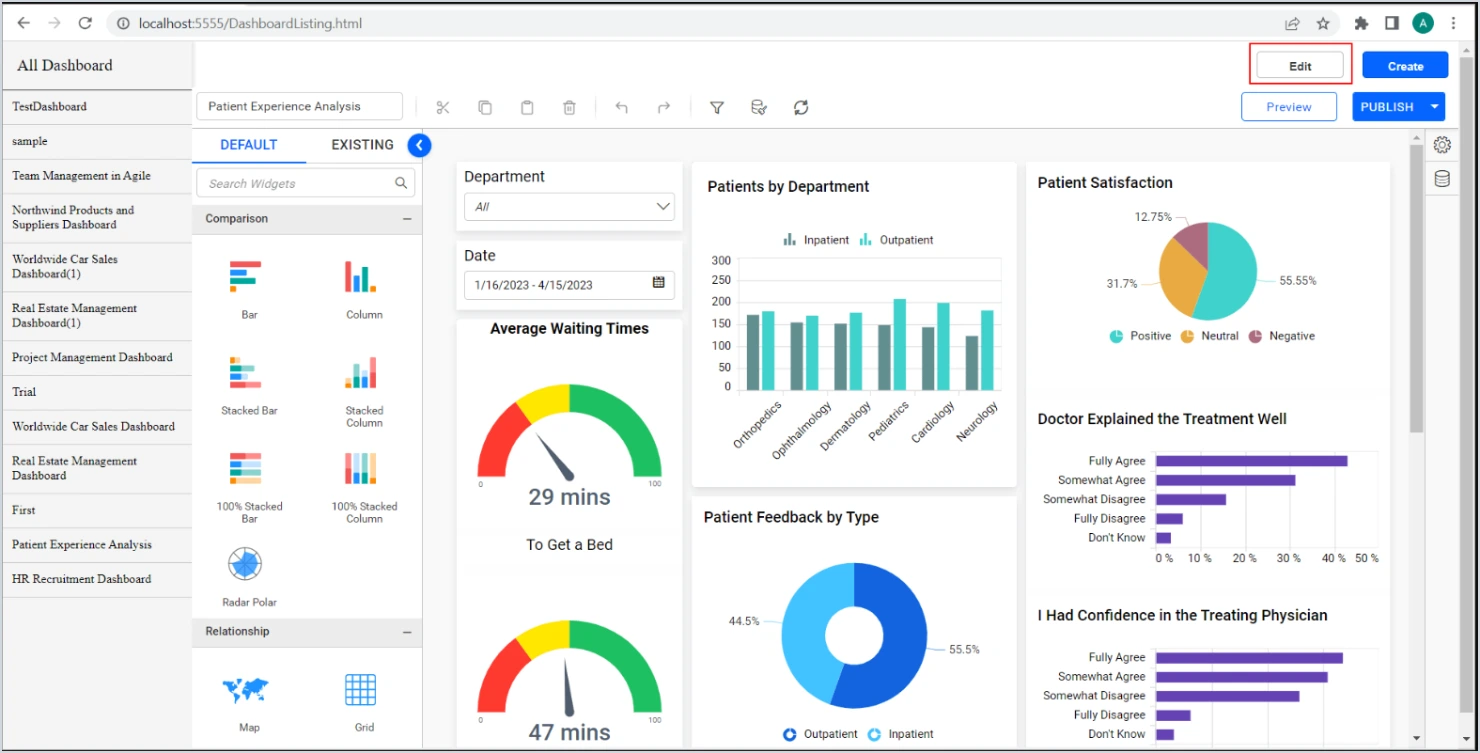Select the Stacked Column widget
The height and width of the screenshot is (753, 1480).
click(364, 391)
